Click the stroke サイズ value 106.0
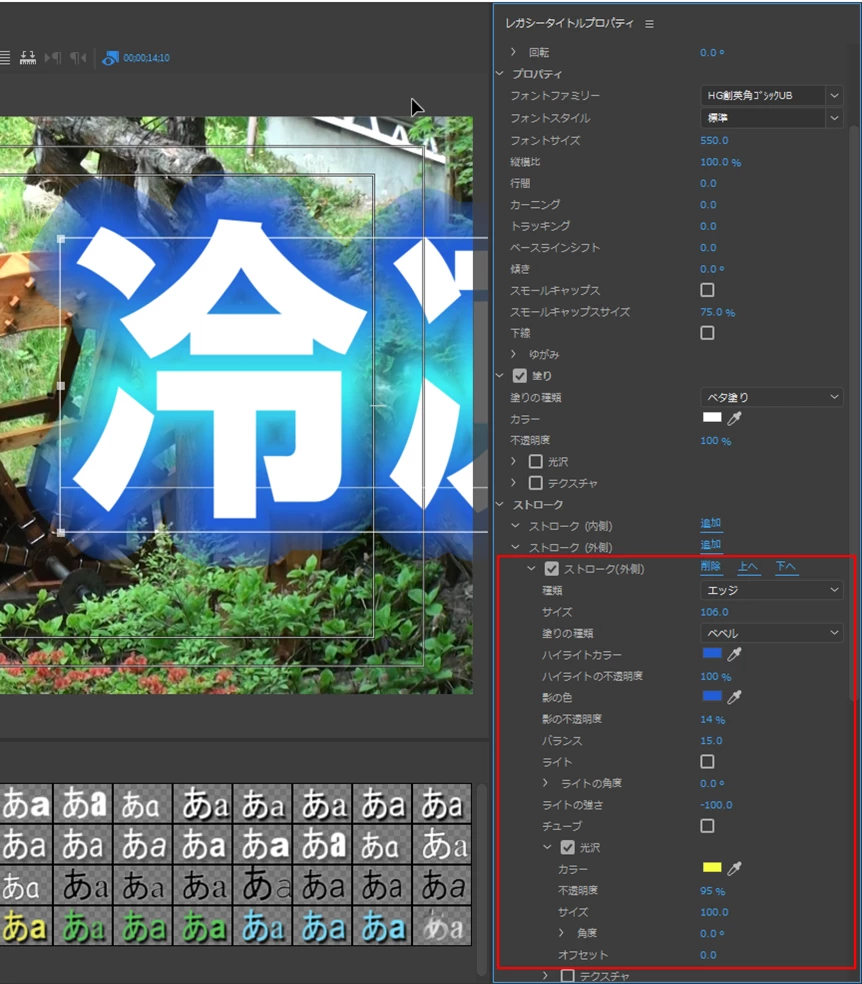The image size is (862, 984). click(x=715, y=612)
